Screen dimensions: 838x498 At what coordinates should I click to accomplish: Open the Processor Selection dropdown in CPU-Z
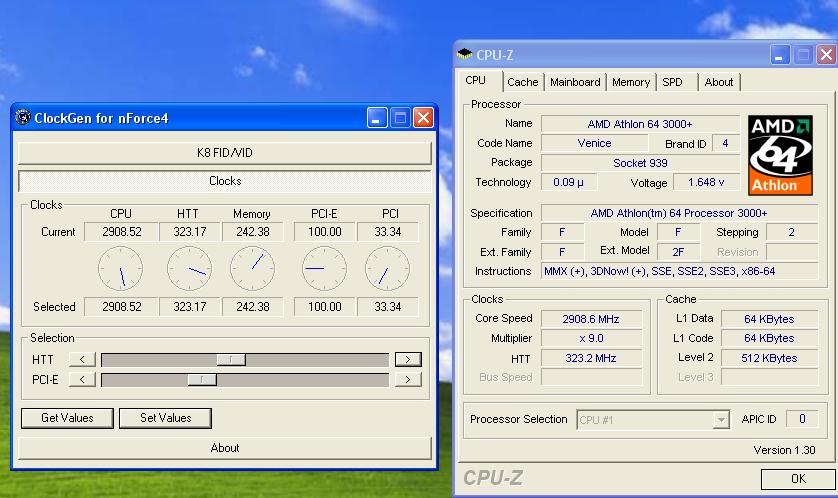click(x=720, y=420)
